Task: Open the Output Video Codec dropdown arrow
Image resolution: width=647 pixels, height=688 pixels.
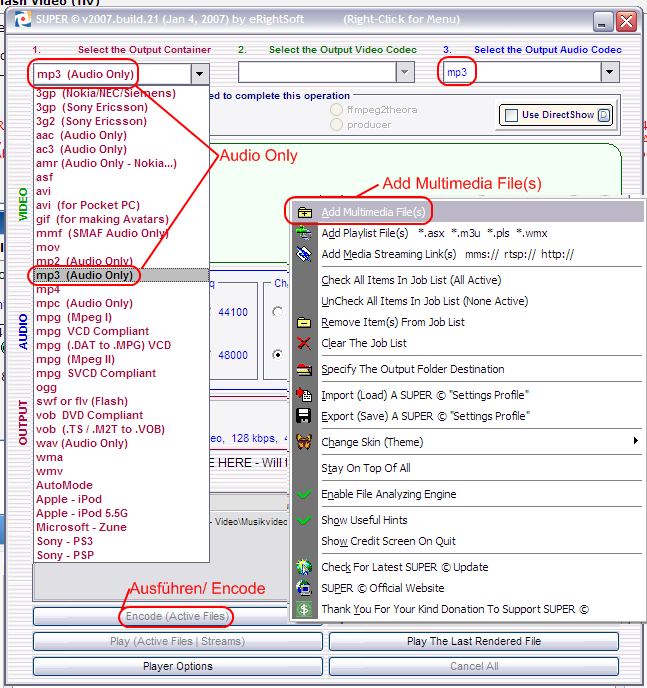Action: tap(405, 72)
